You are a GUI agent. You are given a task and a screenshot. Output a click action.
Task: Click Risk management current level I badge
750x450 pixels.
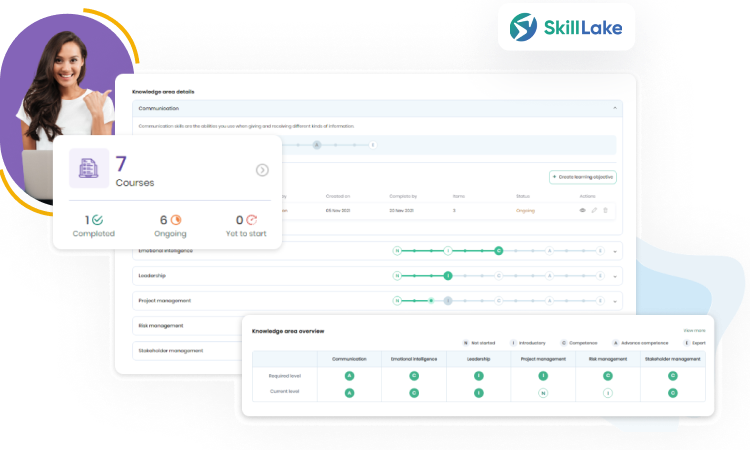click(608, 393)
